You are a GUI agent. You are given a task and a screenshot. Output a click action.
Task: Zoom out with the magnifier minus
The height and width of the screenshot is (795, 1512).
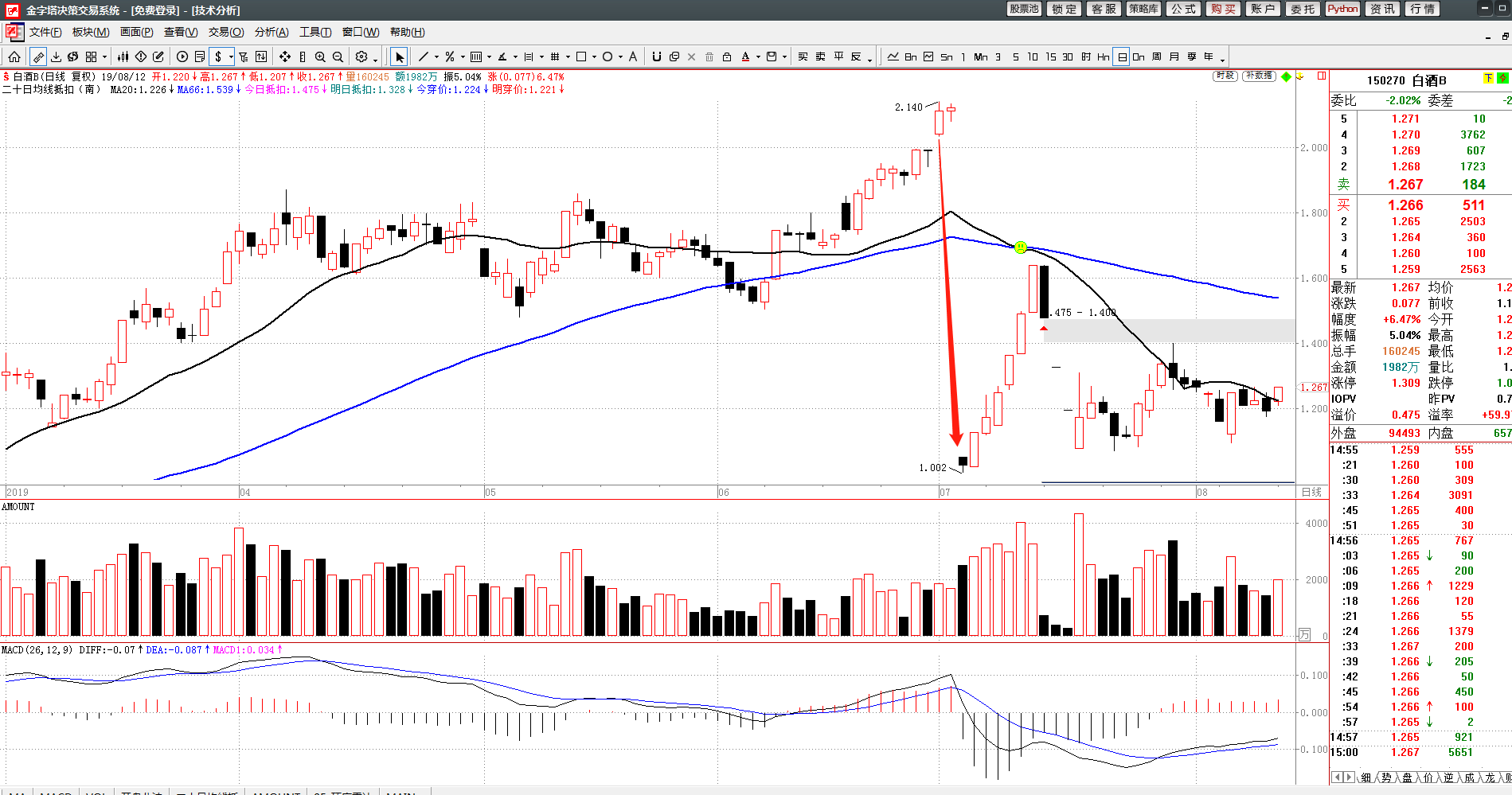338,57
